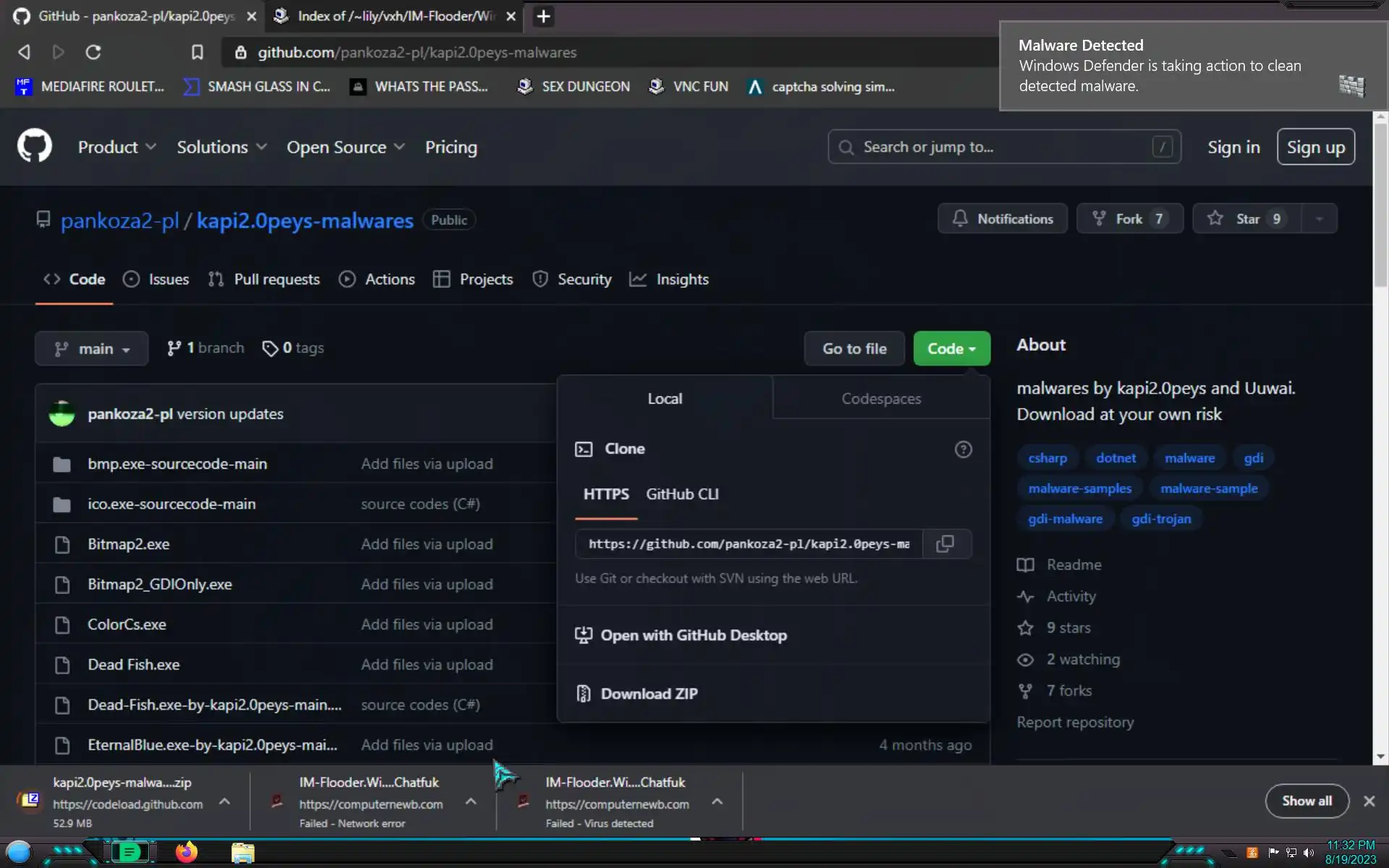This screenshot has height=868, width=1389.
Task: Click Download ZIP
Action: point(649,694)
